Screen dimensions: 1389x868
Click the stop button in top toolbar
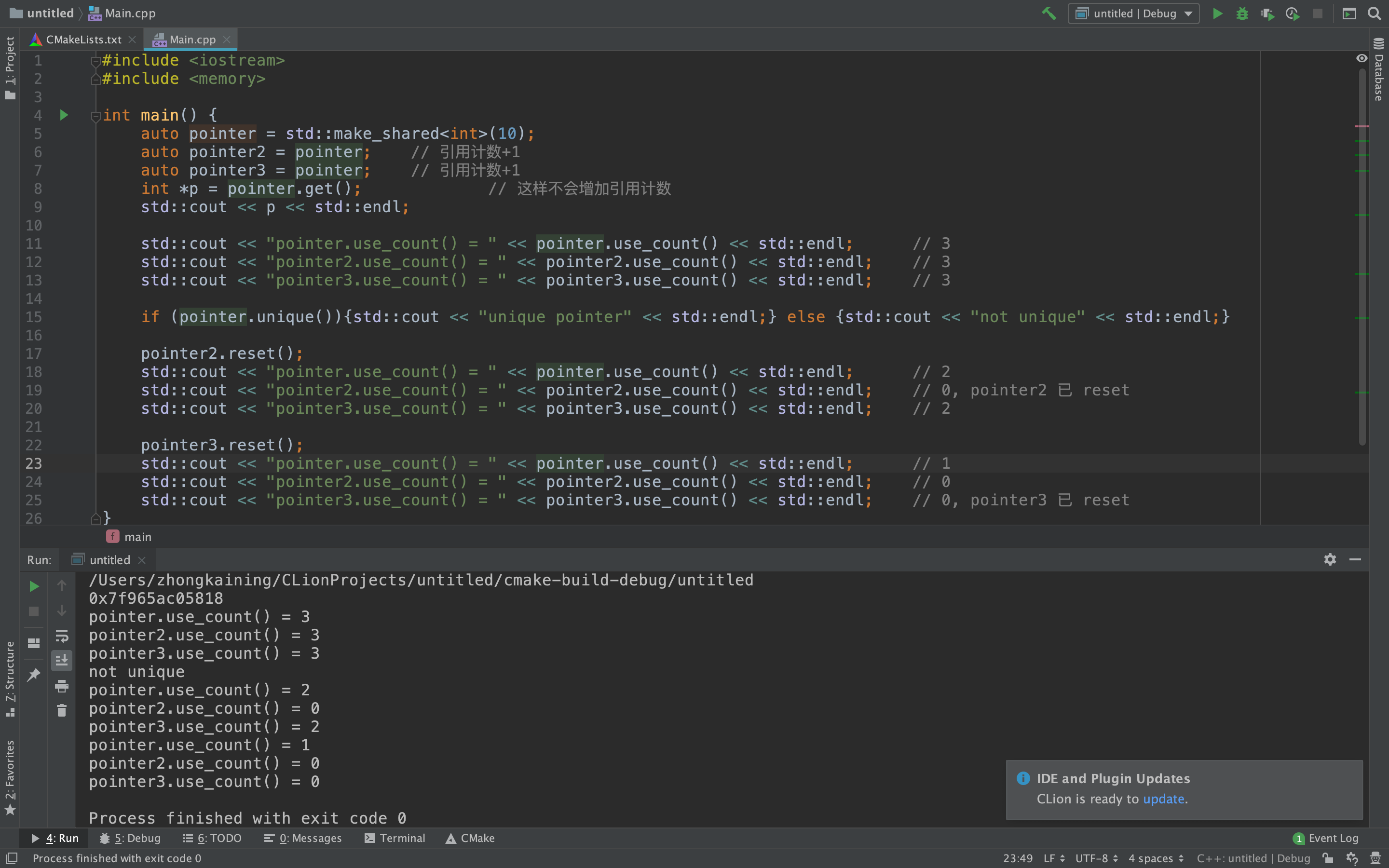coord(1318,13)
